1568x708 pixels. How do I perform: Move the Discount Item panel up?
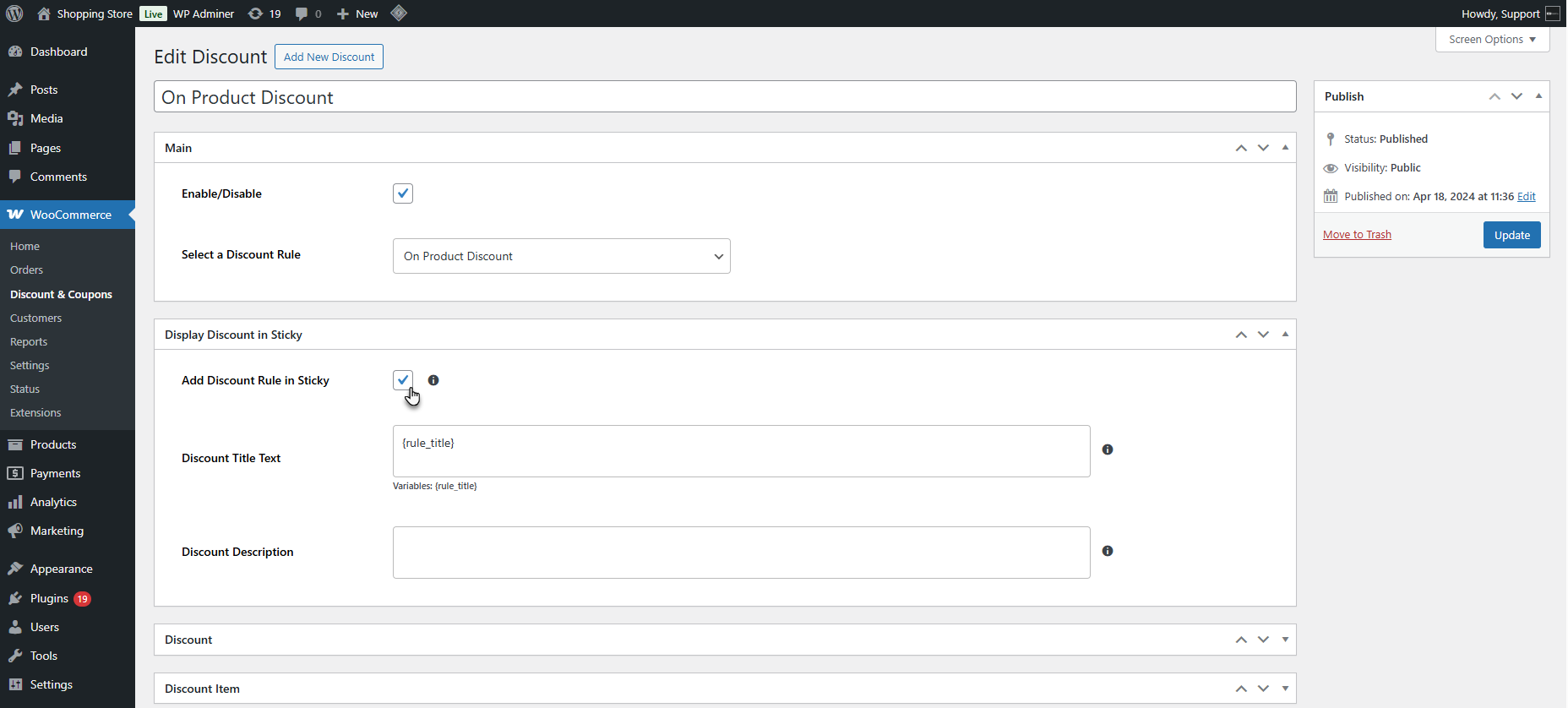click(x=1241, y=689)
